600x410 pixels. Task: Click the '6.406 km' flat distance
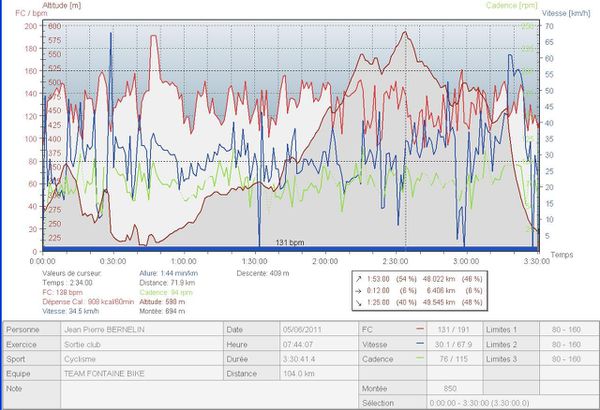coord(440,291)
